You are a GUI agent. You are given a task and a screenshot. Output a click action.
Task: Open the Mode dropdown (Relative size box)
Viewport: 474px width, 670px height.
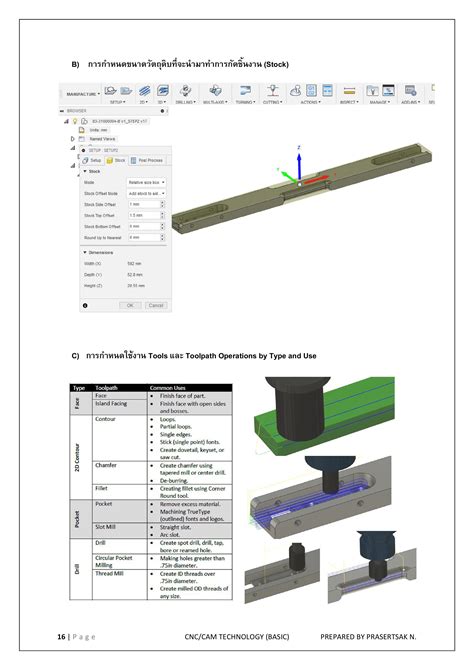(146, 182)
